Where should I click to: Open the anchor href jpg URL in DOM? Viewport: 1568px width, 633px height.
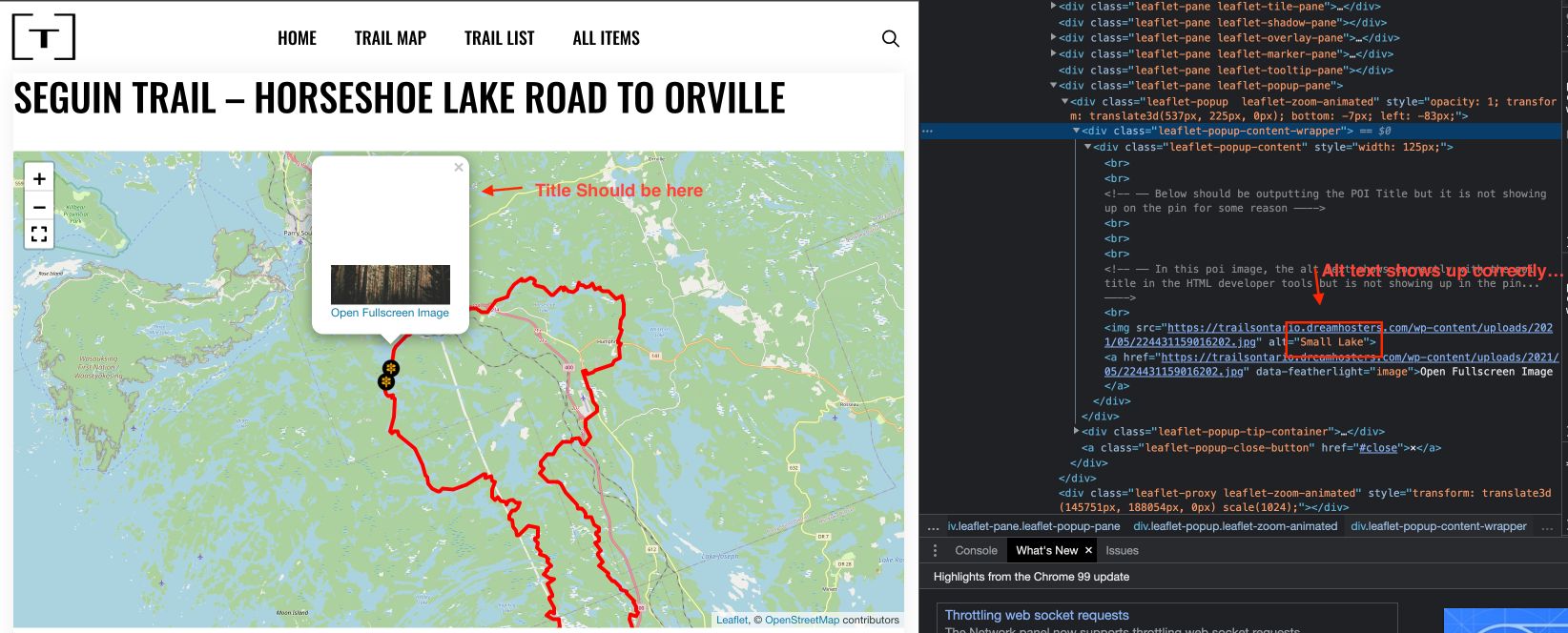pos(1331,364)
